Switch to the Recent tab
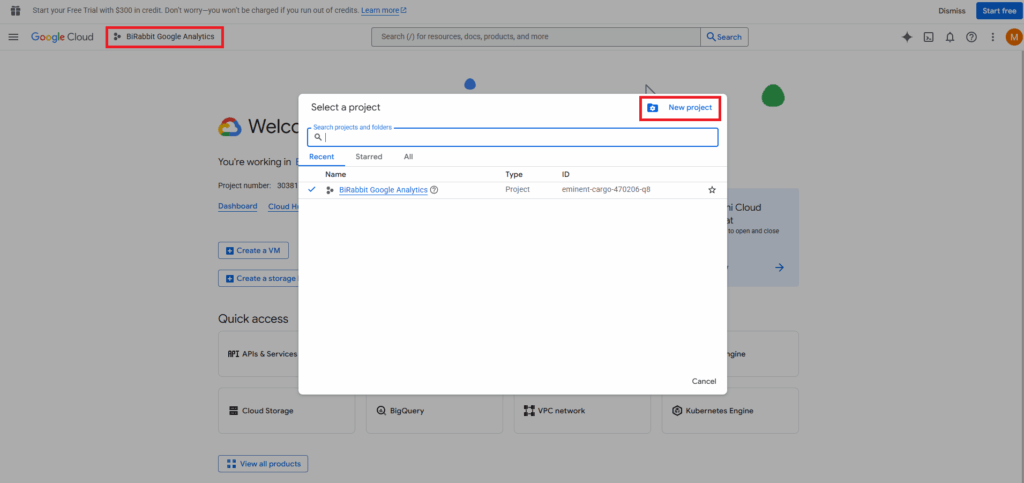 (x=321, y=157)
